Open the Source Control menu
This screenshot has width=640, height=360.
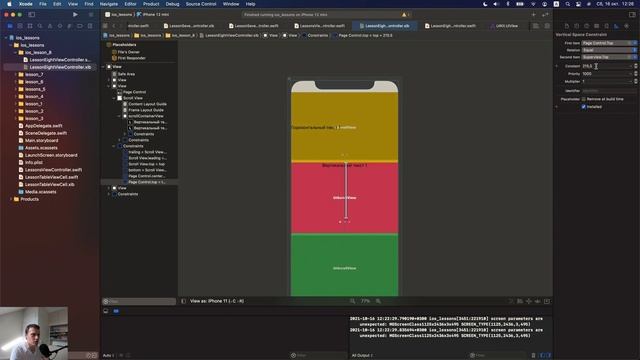click(201, 4)
